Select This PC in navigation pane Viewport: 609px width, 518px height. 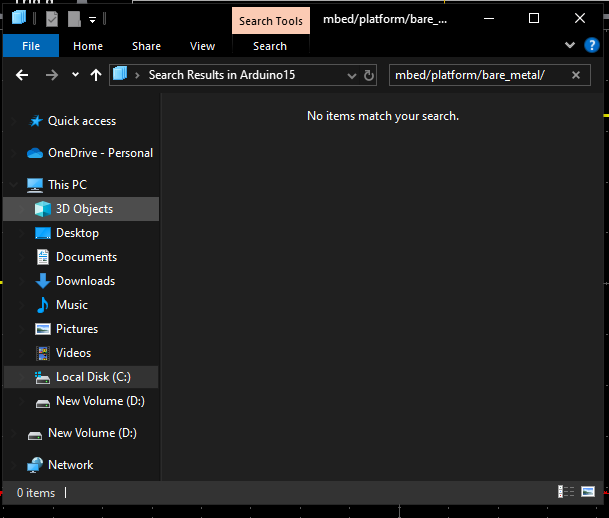(67, 185)
